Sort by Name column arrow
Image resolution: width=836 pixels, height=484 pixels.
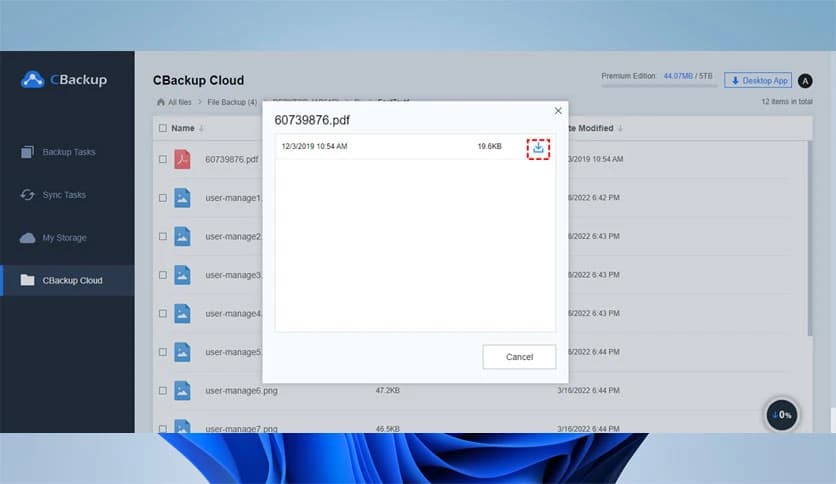[x=201, y=129]
